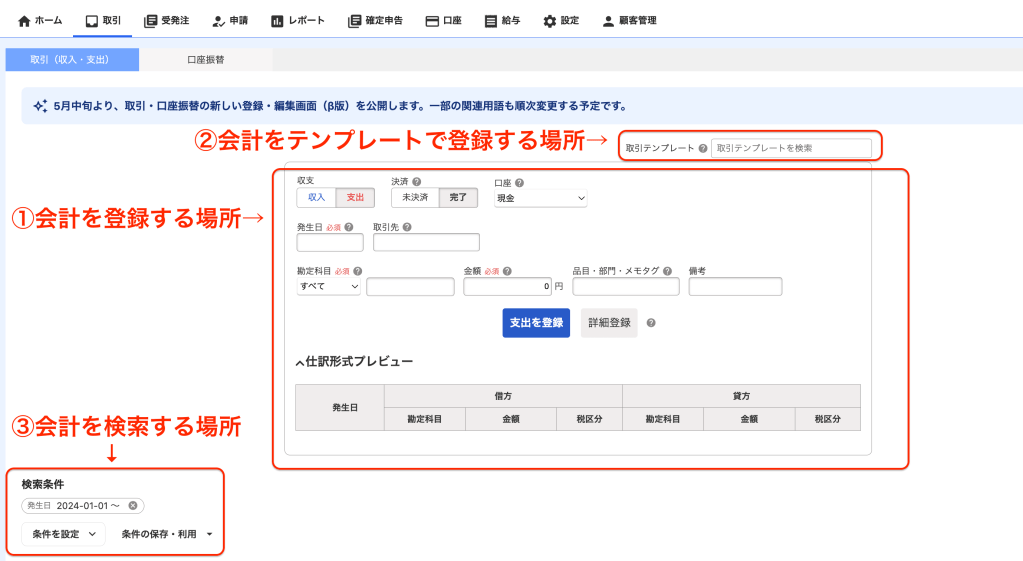Click help icon beside 詳細登録 button

click(x=651, y=323)
